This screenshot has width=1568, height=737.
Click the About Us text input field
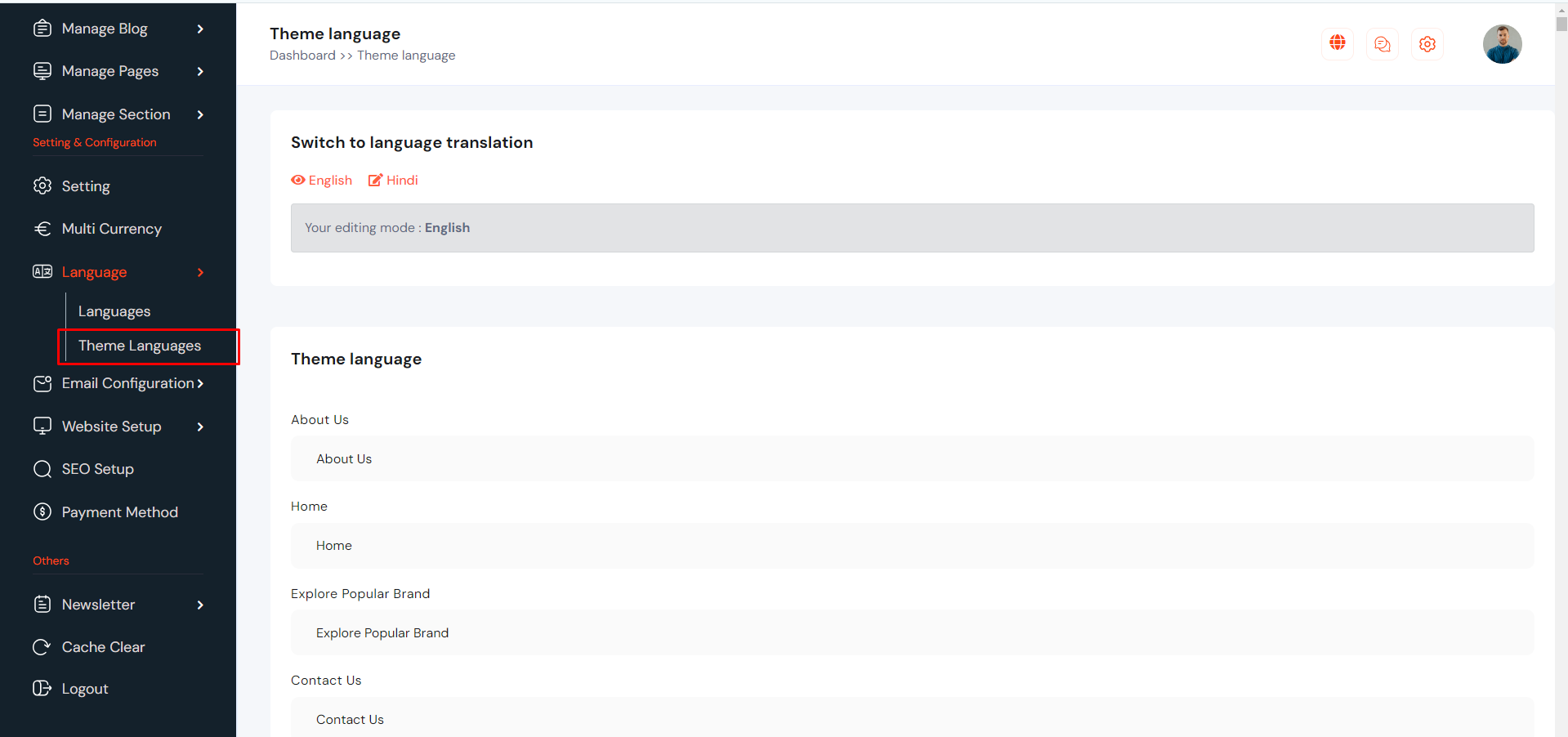pos(912,459)
